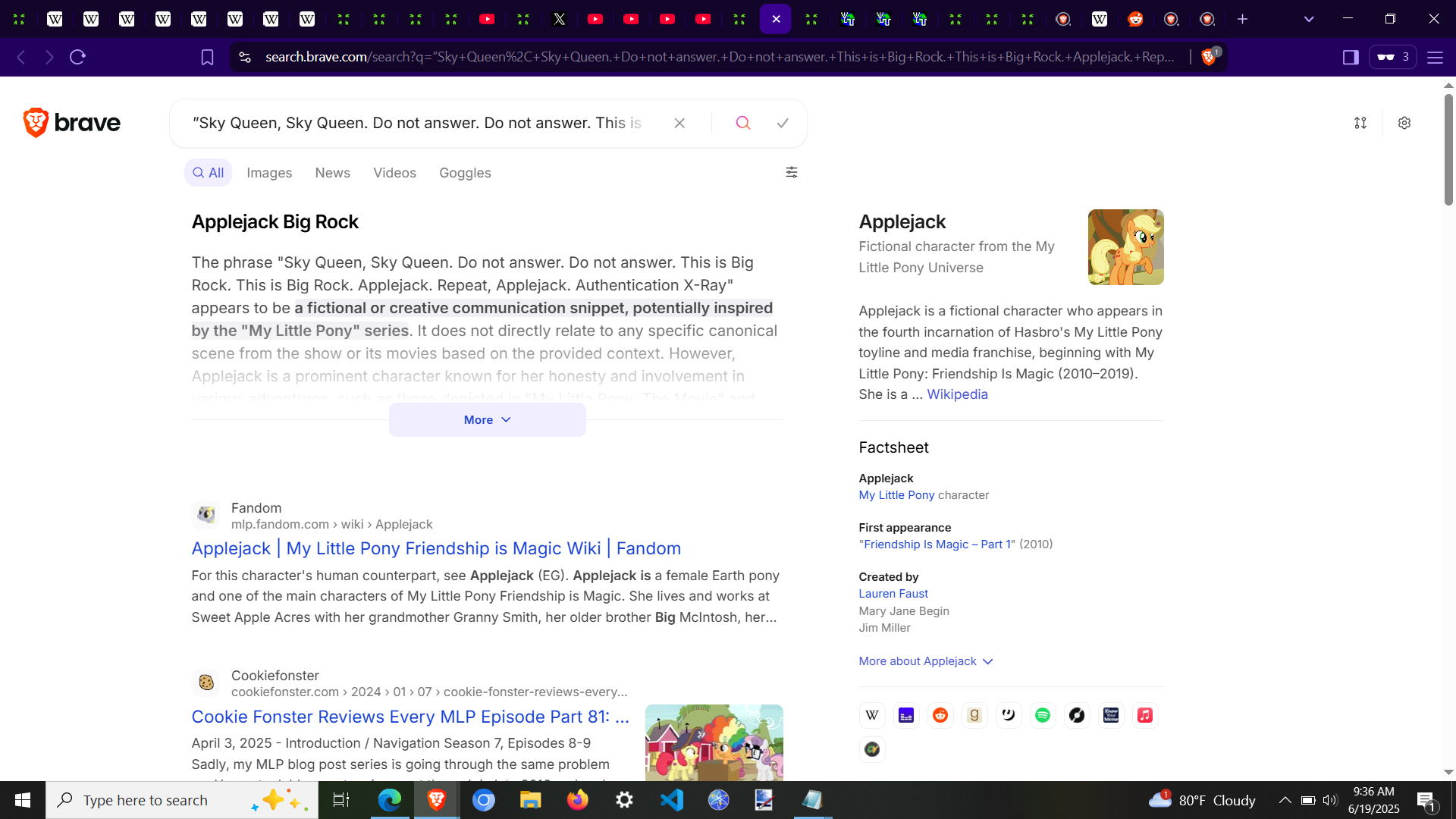Screen dimensions: 1456x819
Task: Select the All results tab
Action: (208, 173)
